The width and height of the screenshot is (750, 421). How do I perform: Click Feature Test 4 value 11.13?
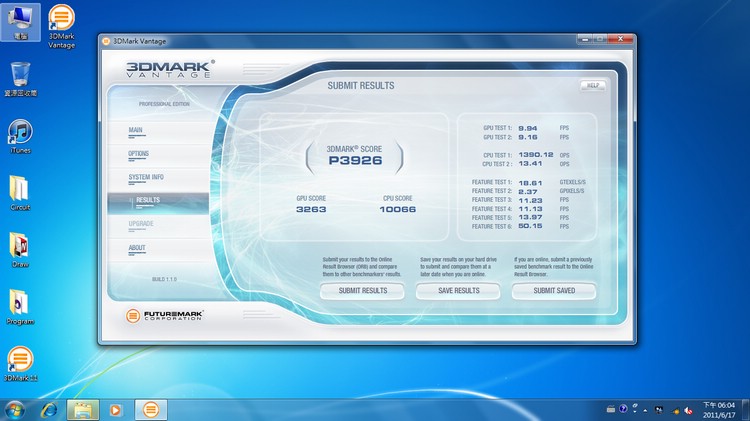click(x=530, y=209)
